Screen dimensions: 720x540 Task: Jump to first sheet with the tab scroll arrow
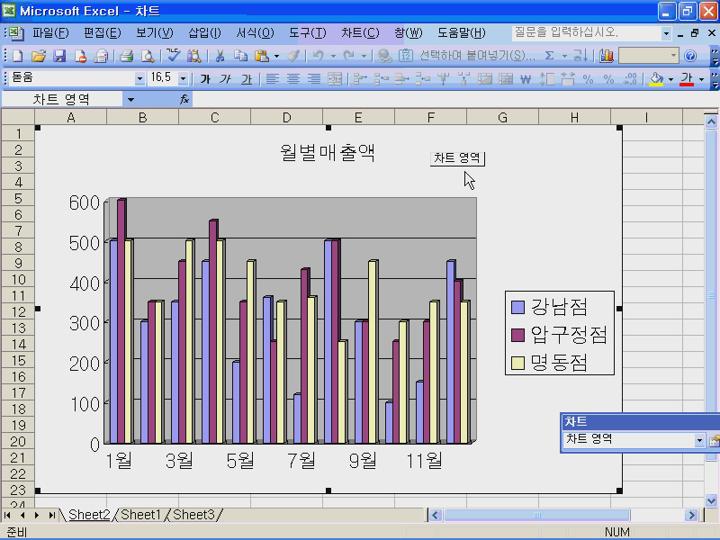[x=8, y=515]
